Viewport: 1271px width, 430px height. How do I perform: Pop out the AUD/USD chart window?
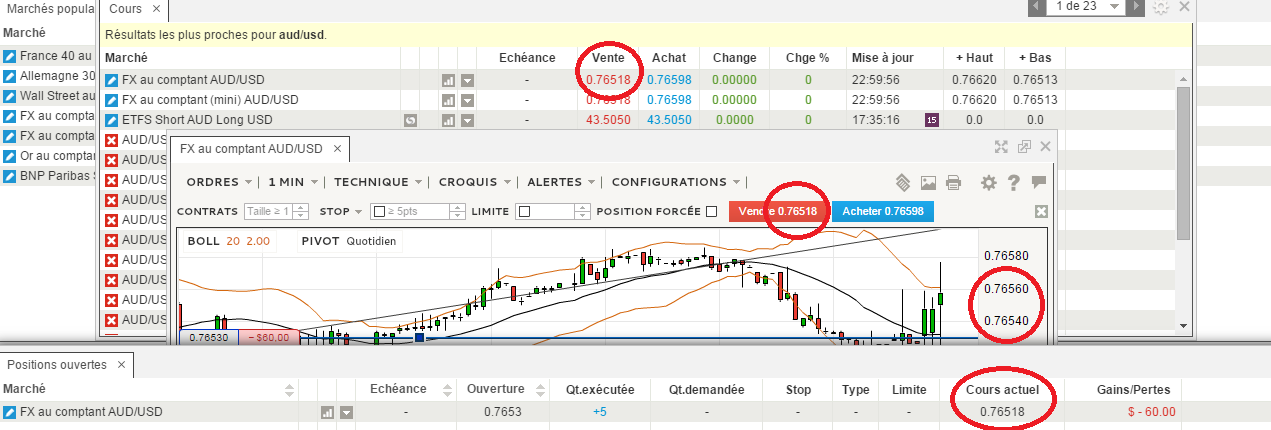click(x=1024, y=147)
